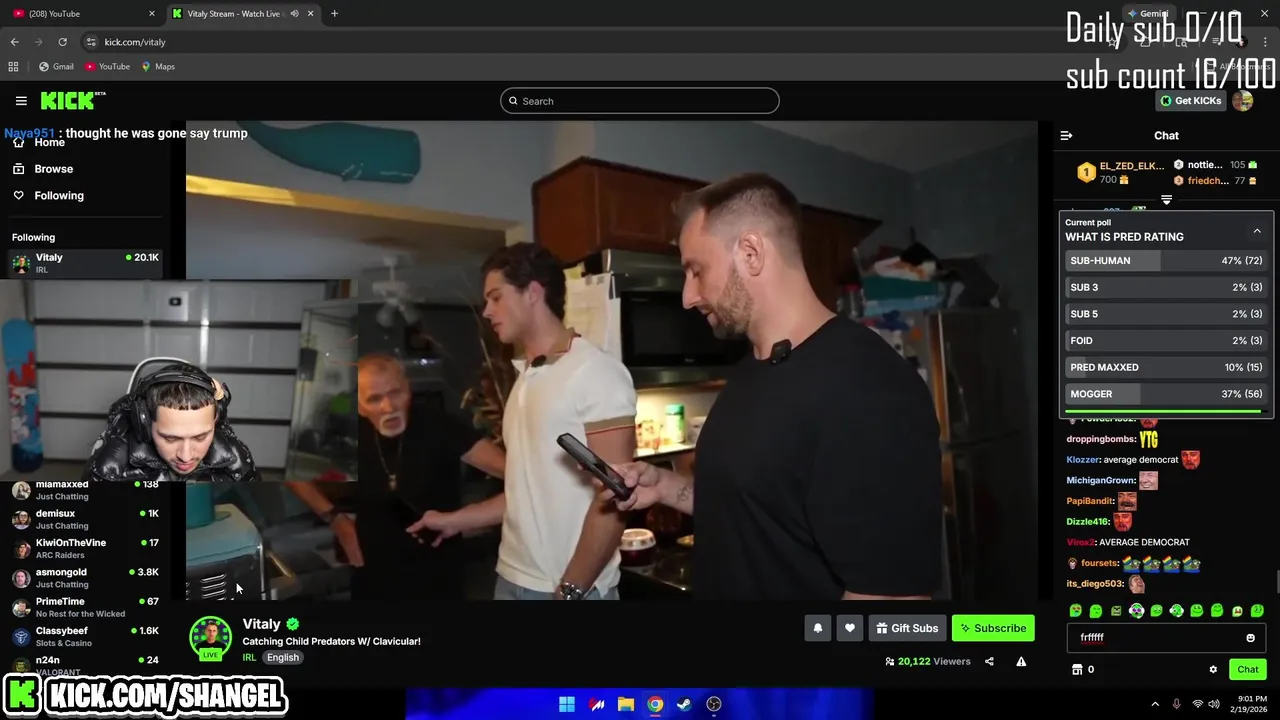Mute the Vitaly Stream tab audio icon
The height and width of the screenshot is (720, 1280).
(294, 14)
